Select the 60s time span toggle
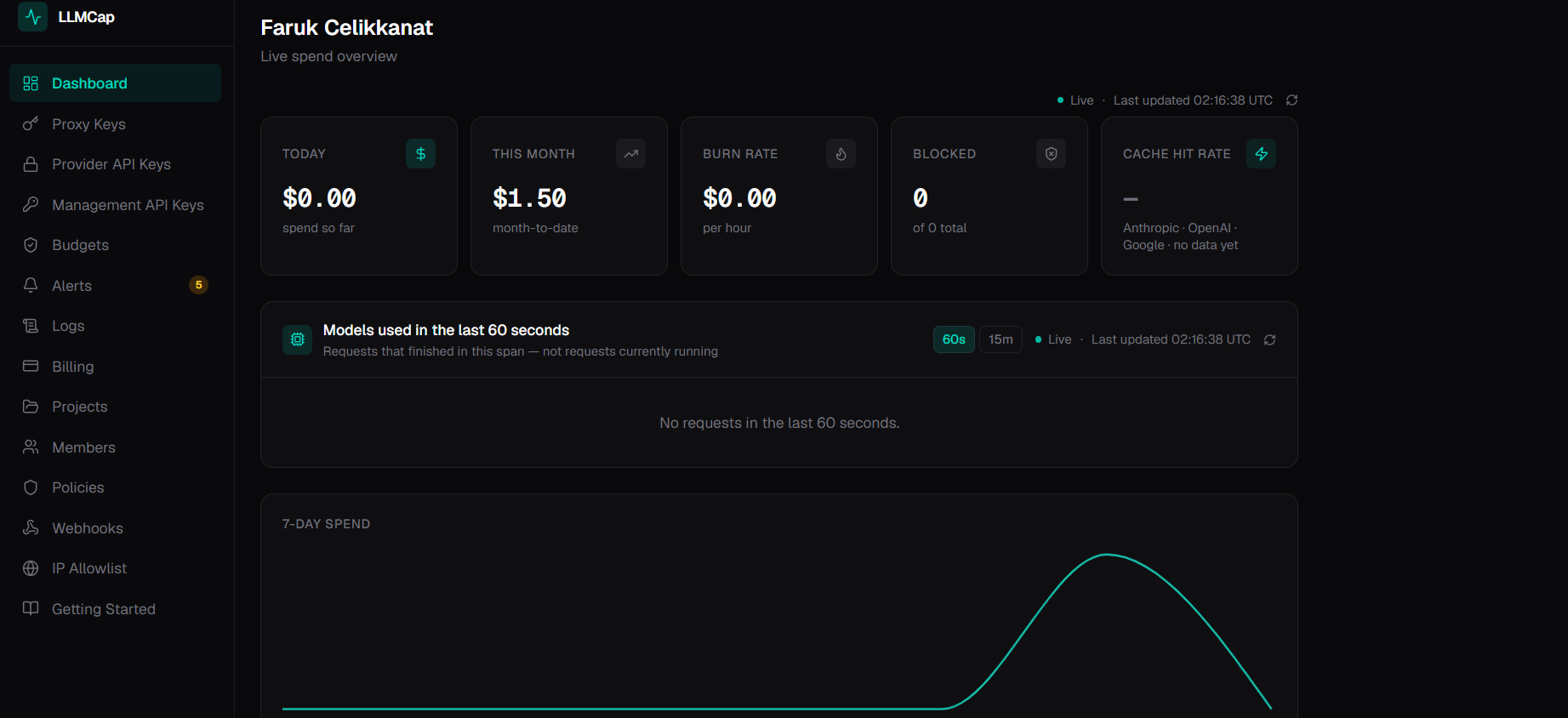Image resolution: width=1568 pixels, height=718 pixels. (x=954, y=339)
